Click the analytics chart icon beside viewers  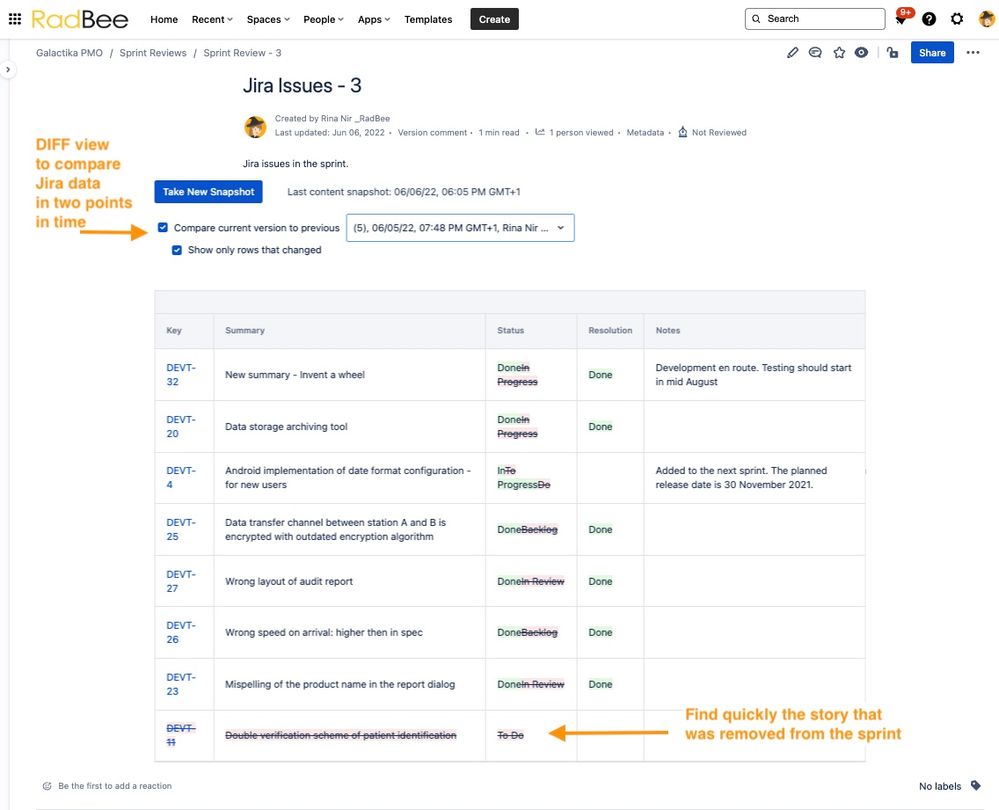point(540,132)
